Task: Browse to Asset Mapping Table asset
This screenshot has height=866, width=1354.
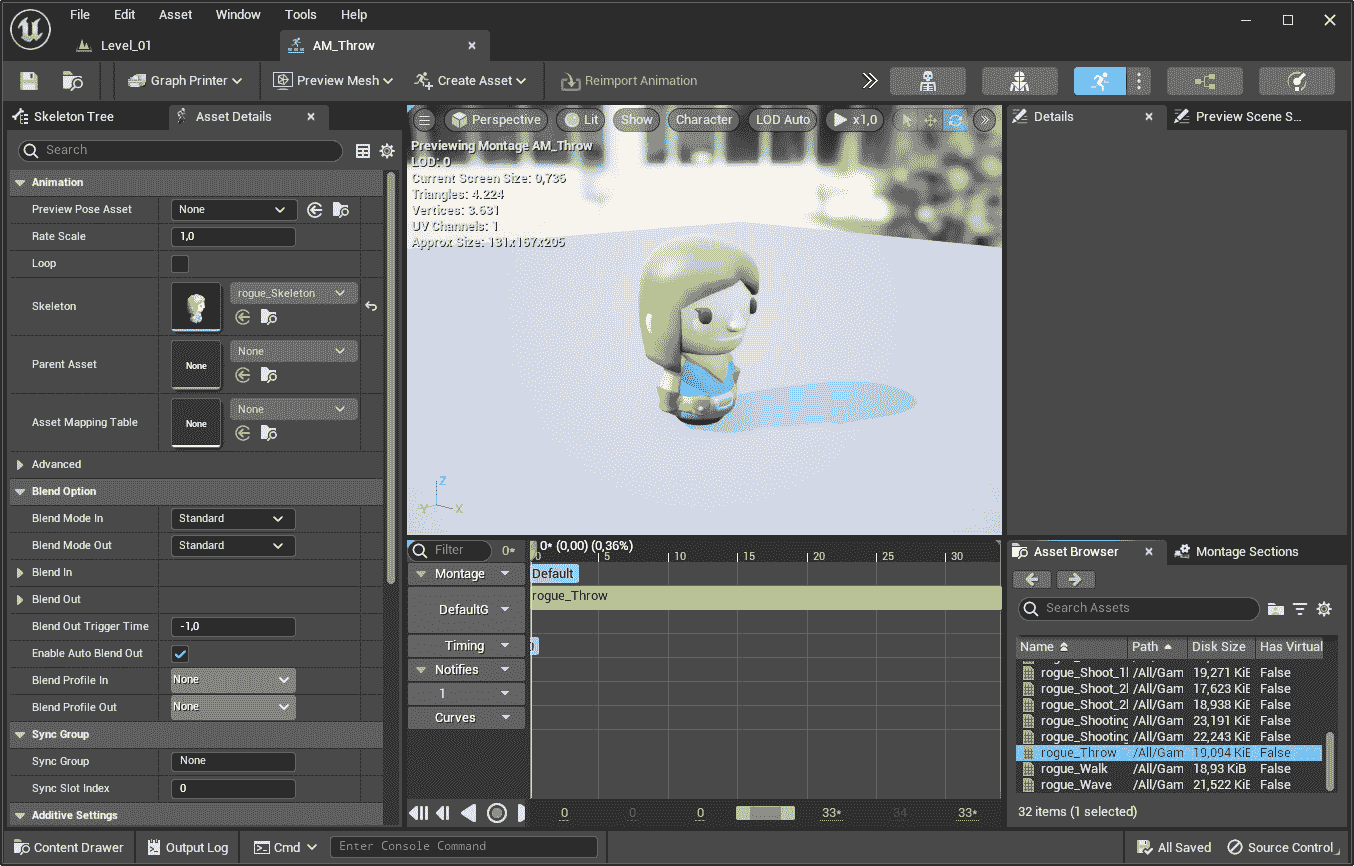Action: coord(269,433)
